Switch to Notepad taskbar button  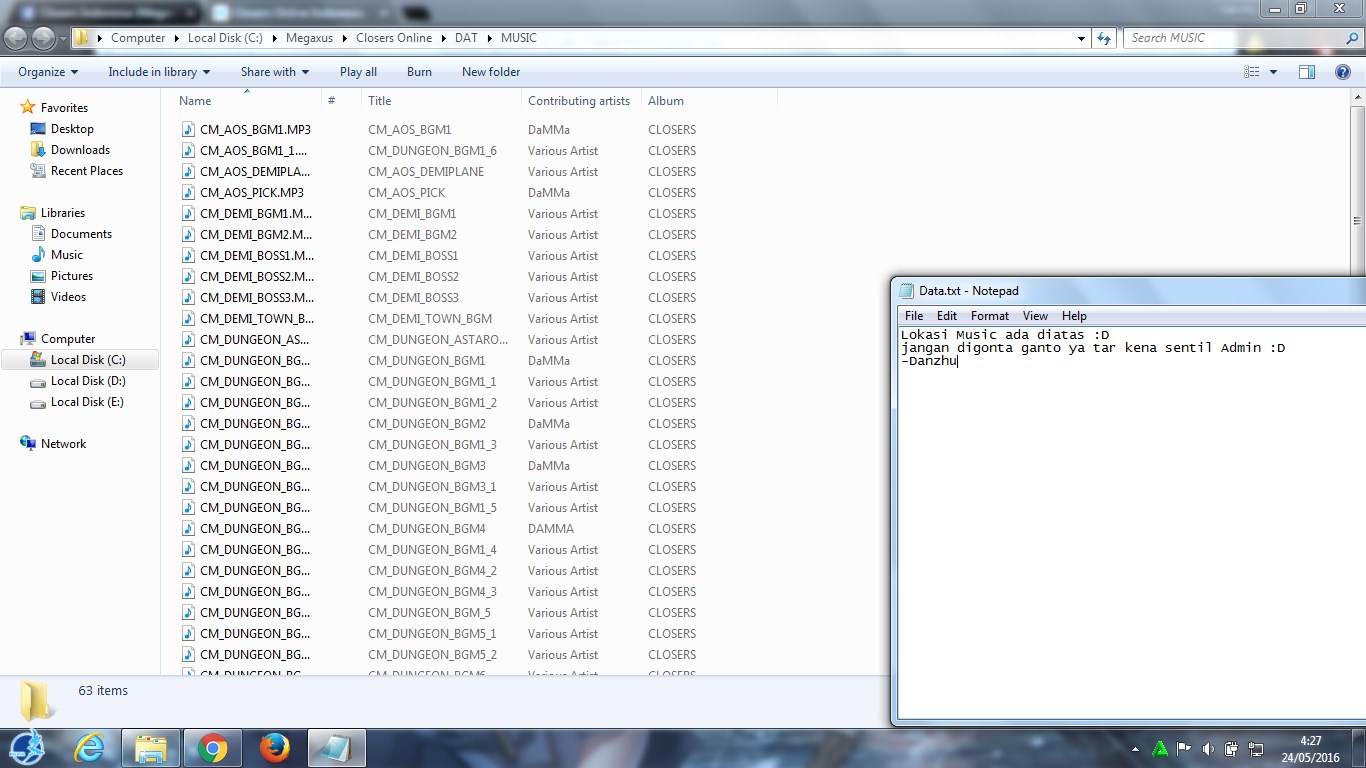coord(337,748)
